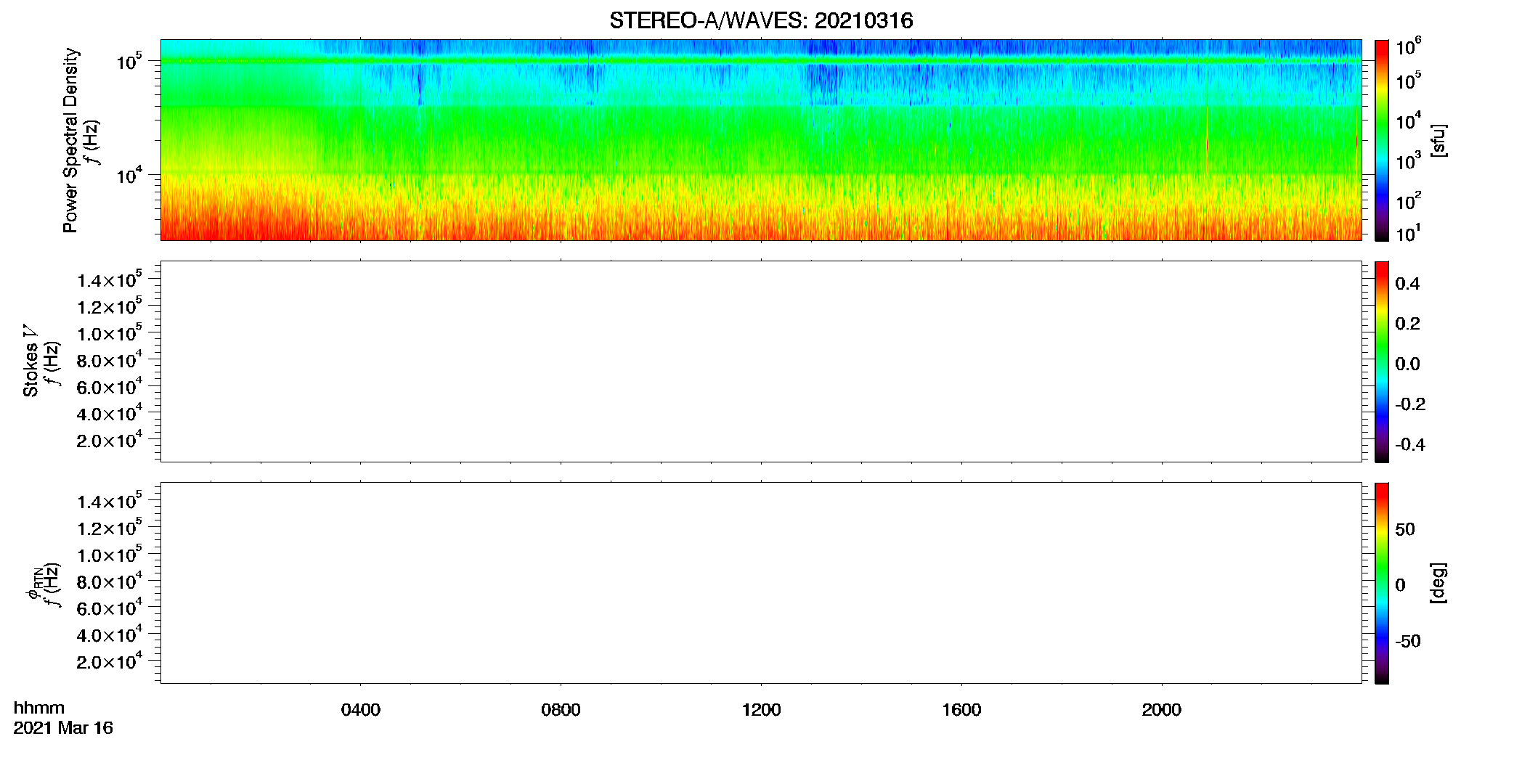This screenshot has height=784, width=1522.
Task: Click inside the empty Stokes V panel
Action: point(760,362)
